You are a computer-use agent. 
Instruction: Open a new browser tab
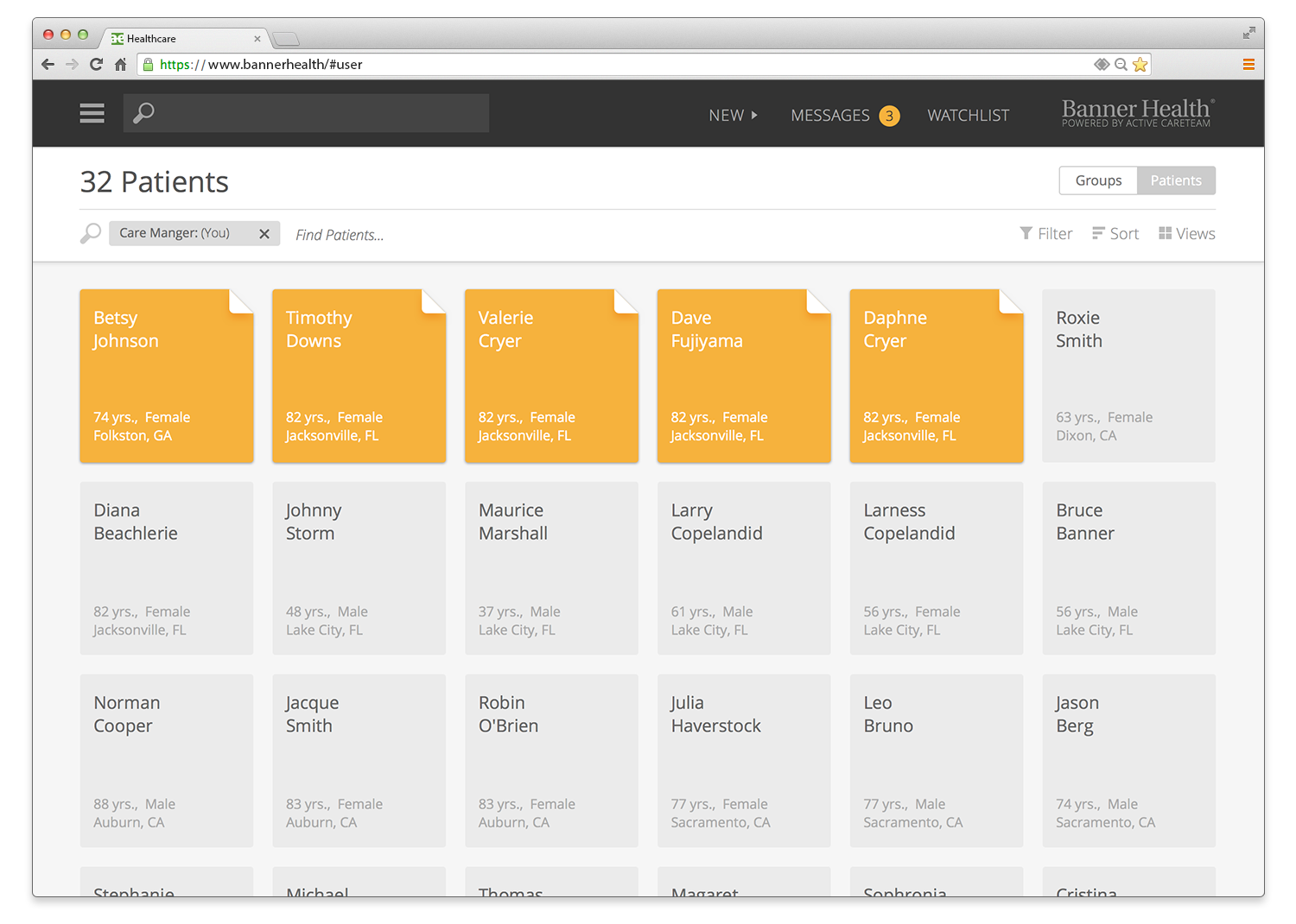(x=286, y=39)
